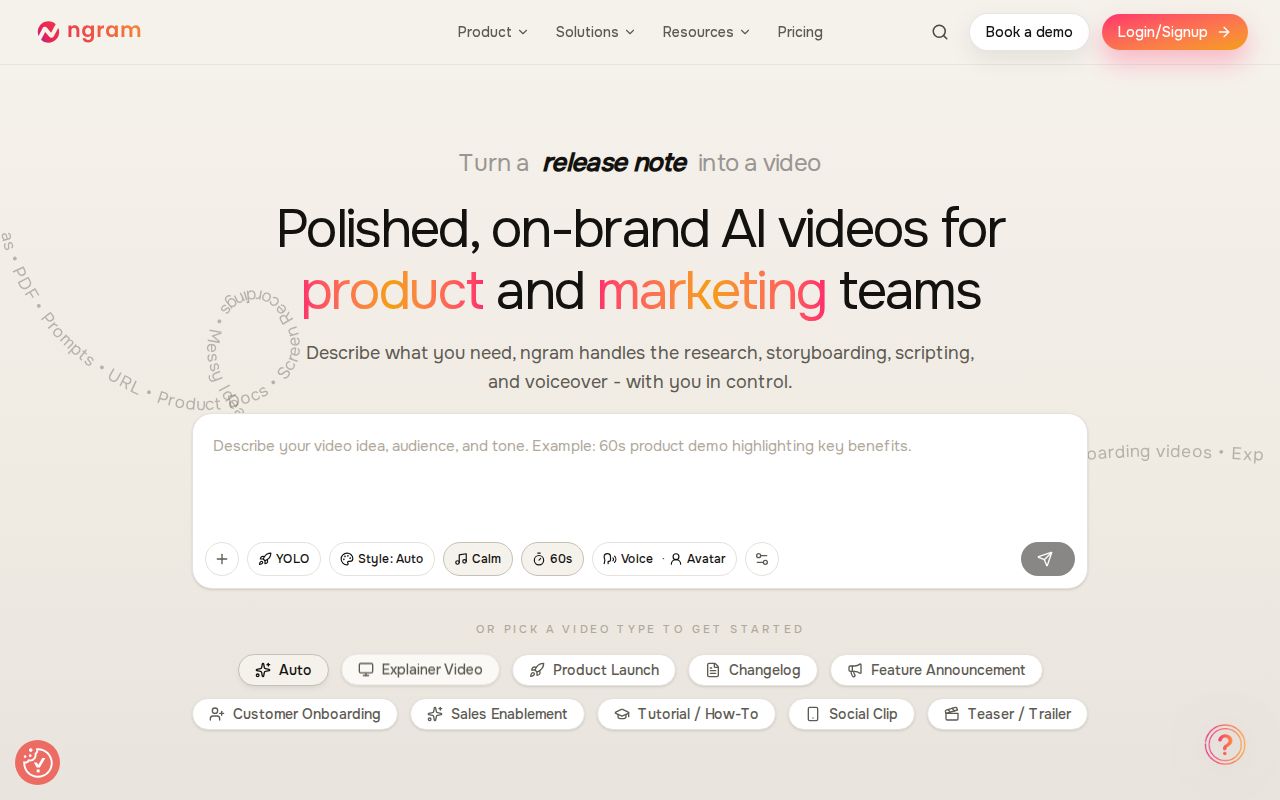Expand the Solutions menu
The height and width of the screenshot is (800, 1280).
(595, 32)
